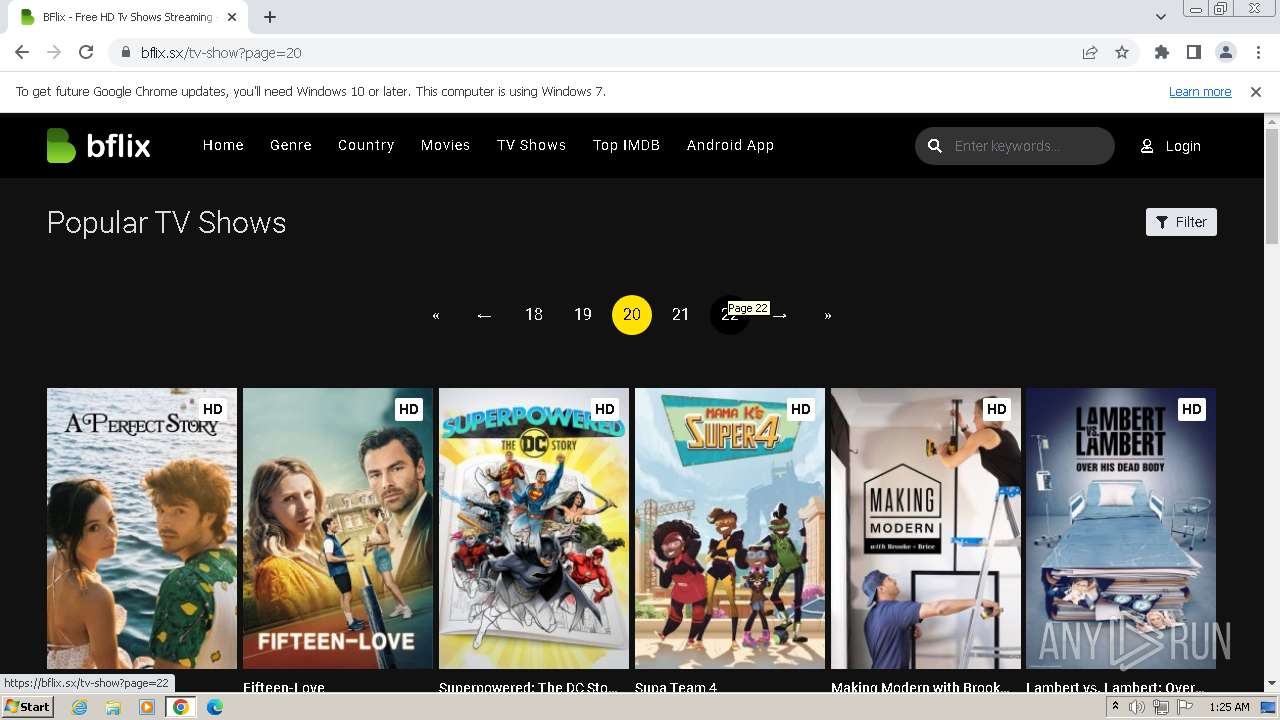
Task: Open Top IMDB section
Action: tap(626, 145)
